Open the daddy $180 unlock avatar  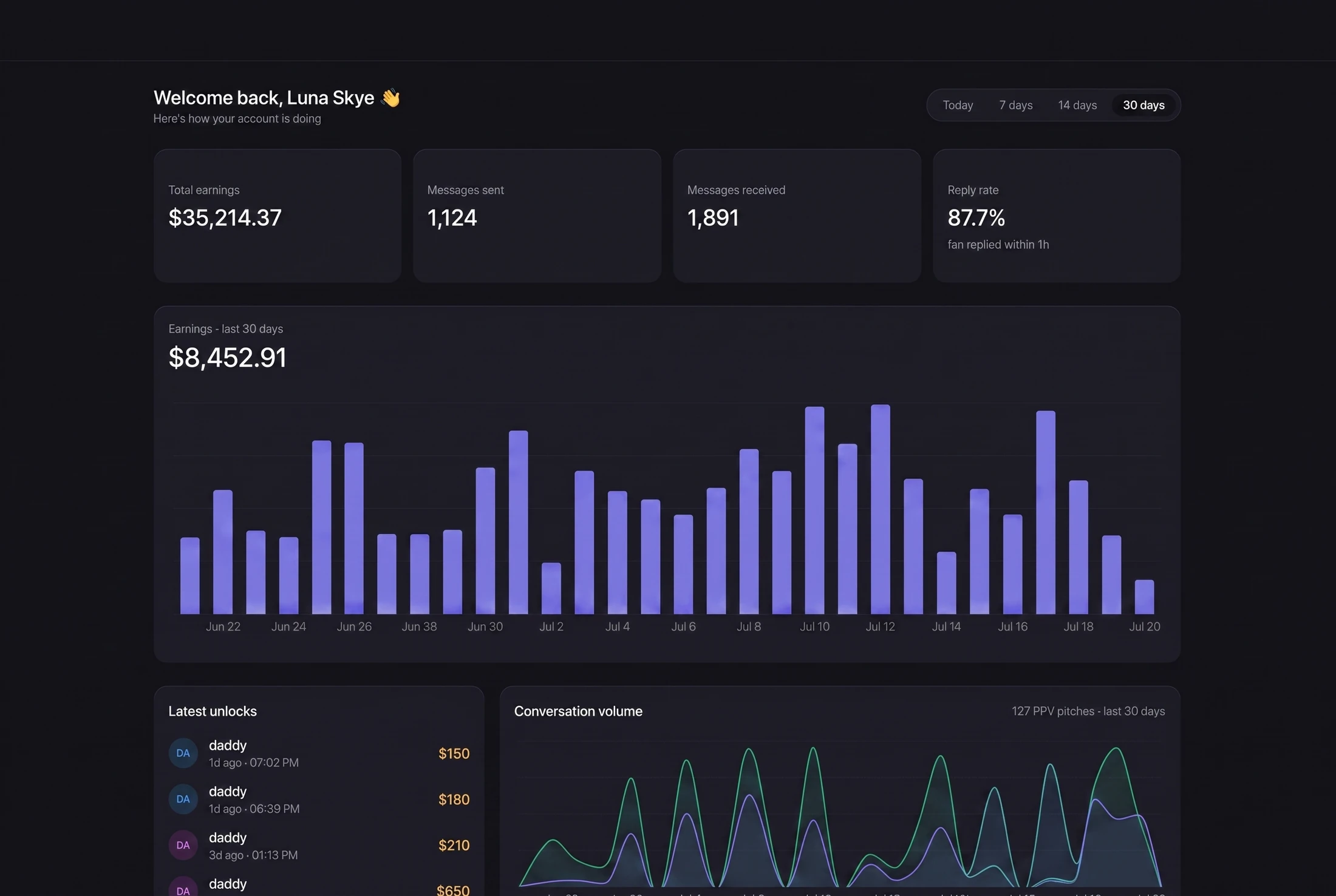point(183,799)
